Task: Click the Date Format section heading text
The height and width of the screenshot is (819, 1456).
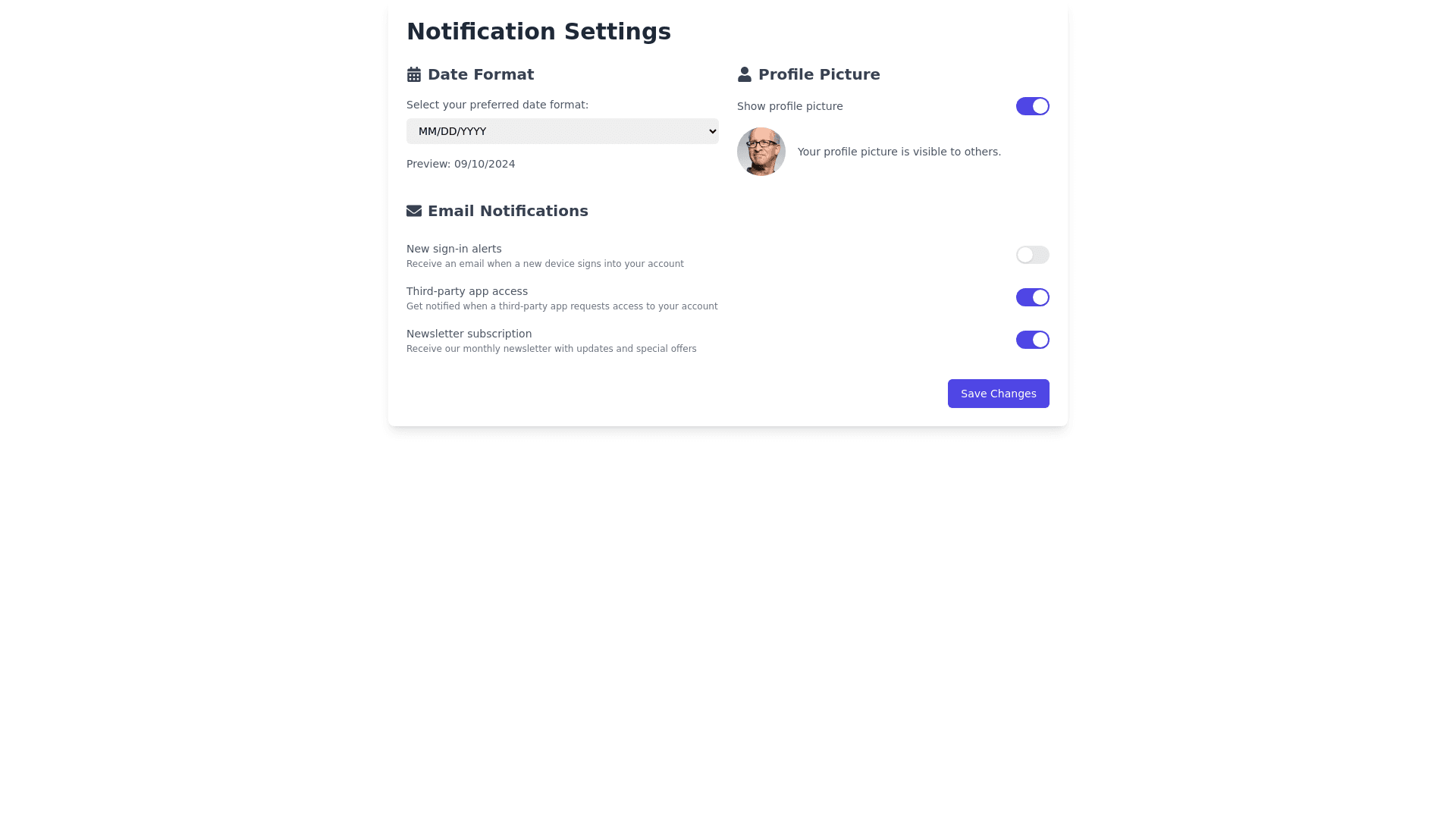Action: click(x=481, y=74)
